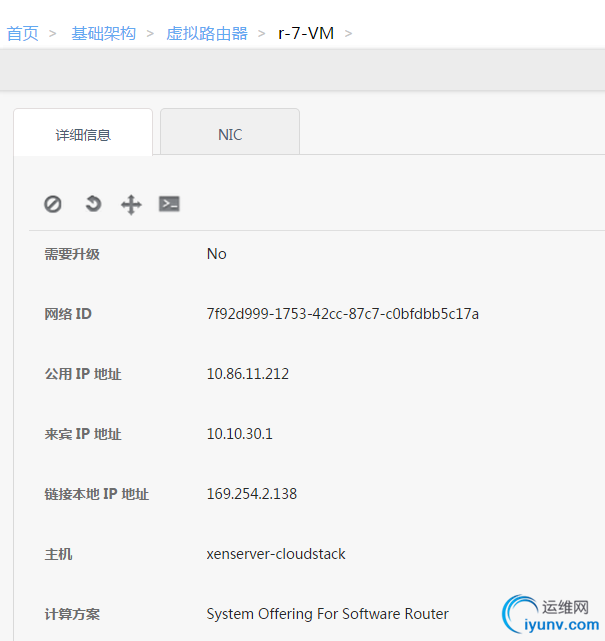Click the 计算方案 label

click(72, 614)
